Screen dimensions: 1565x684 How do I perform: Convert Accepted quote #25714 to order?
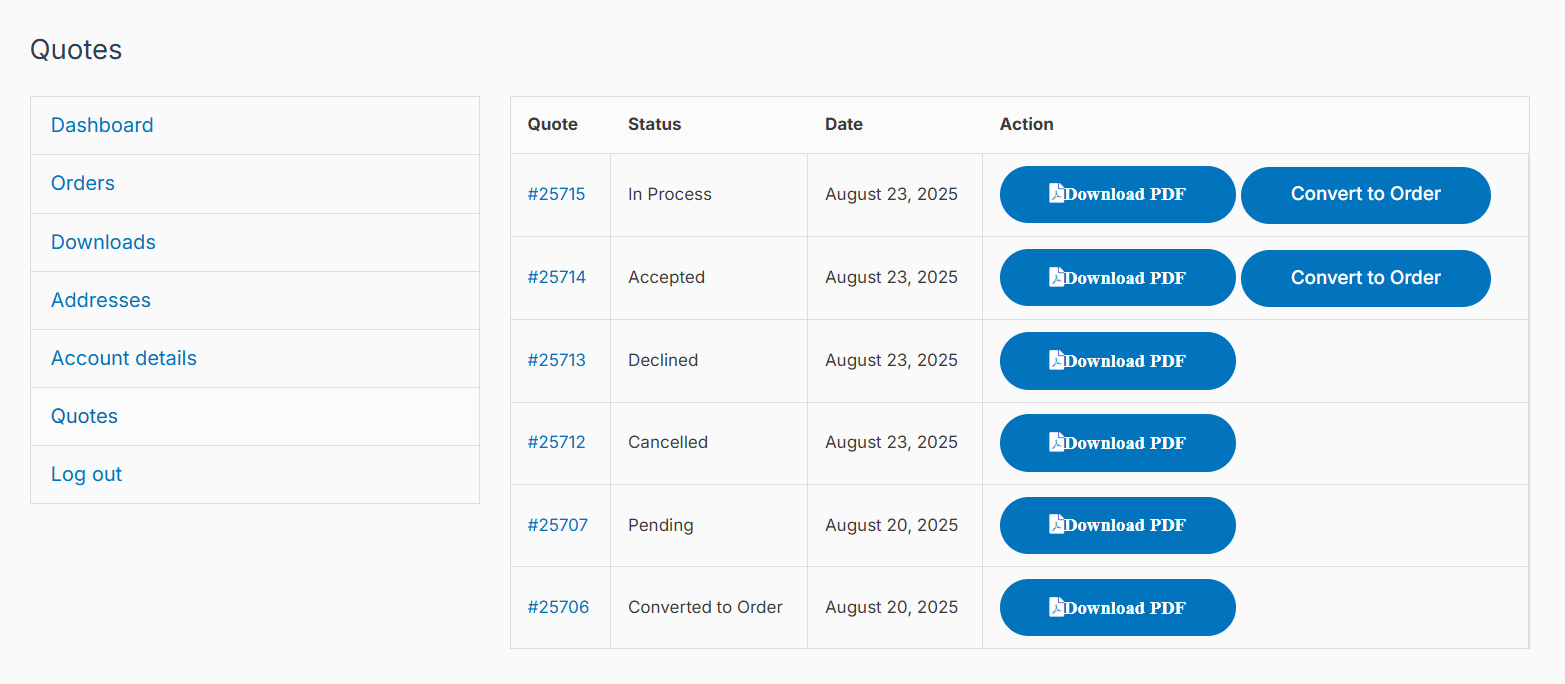(1365, 278)
